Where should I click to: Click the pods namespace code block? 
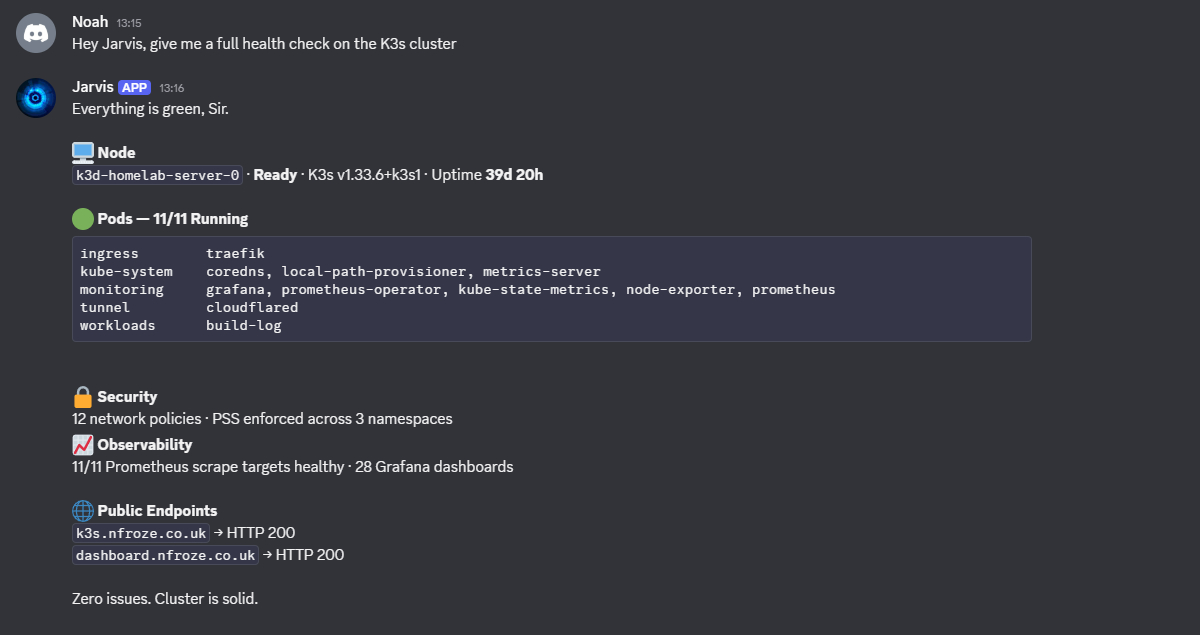(550, 289)
